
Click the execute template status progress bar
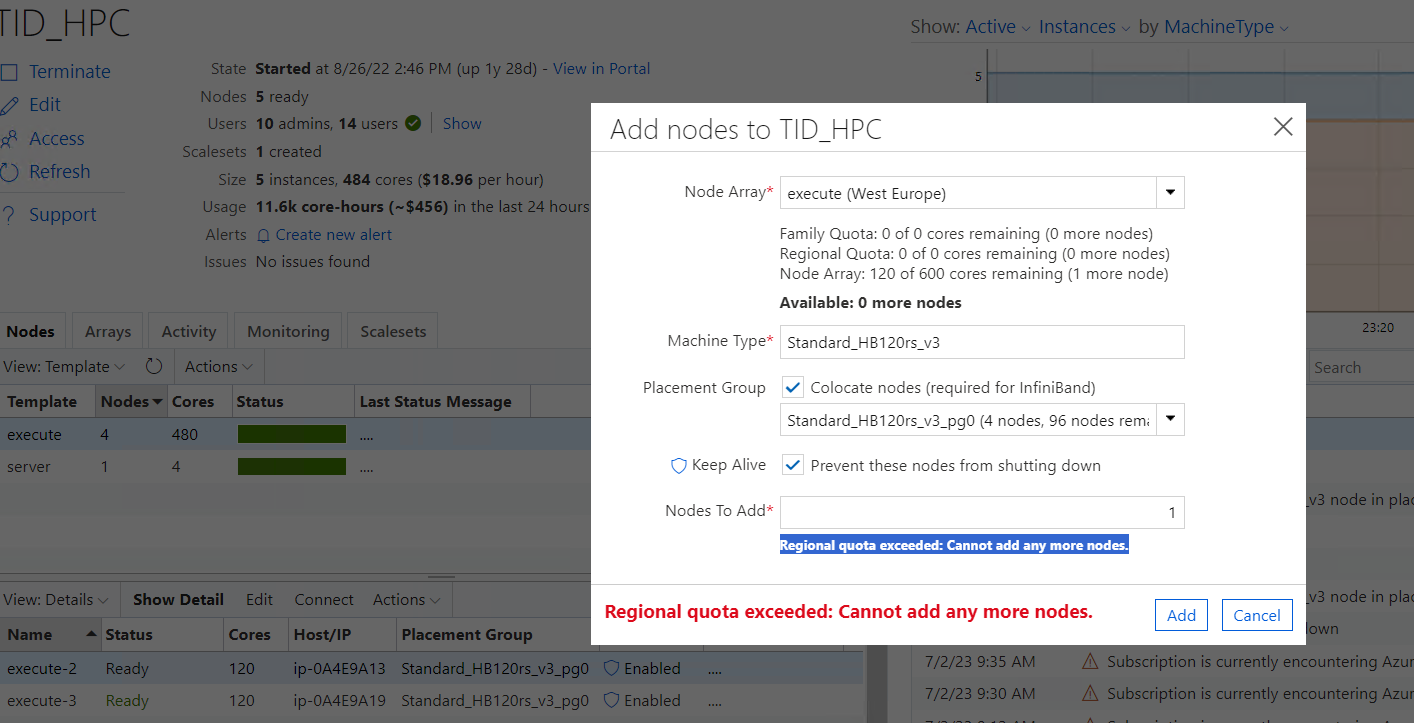[292, 434]
